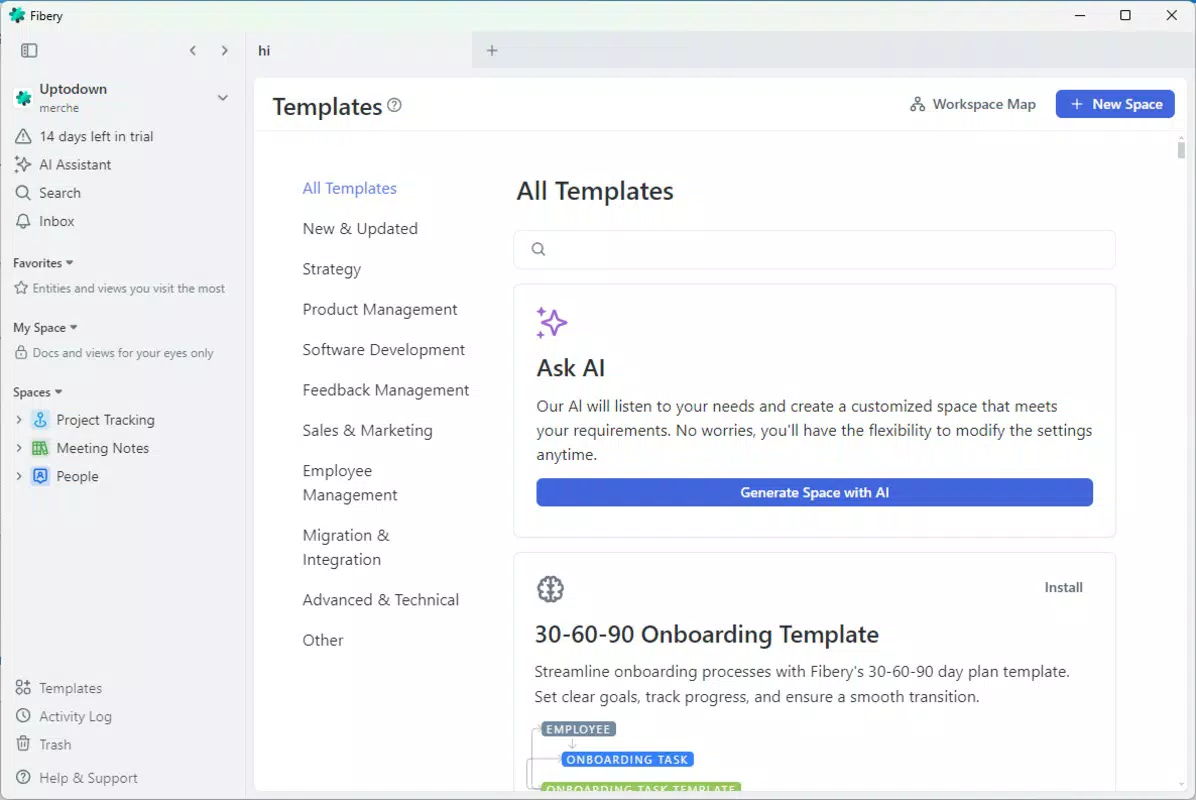Click the Fibery app icon in title bar
Screen dimensions: 1196x800
pyautogui.click(x=17, y=15)
